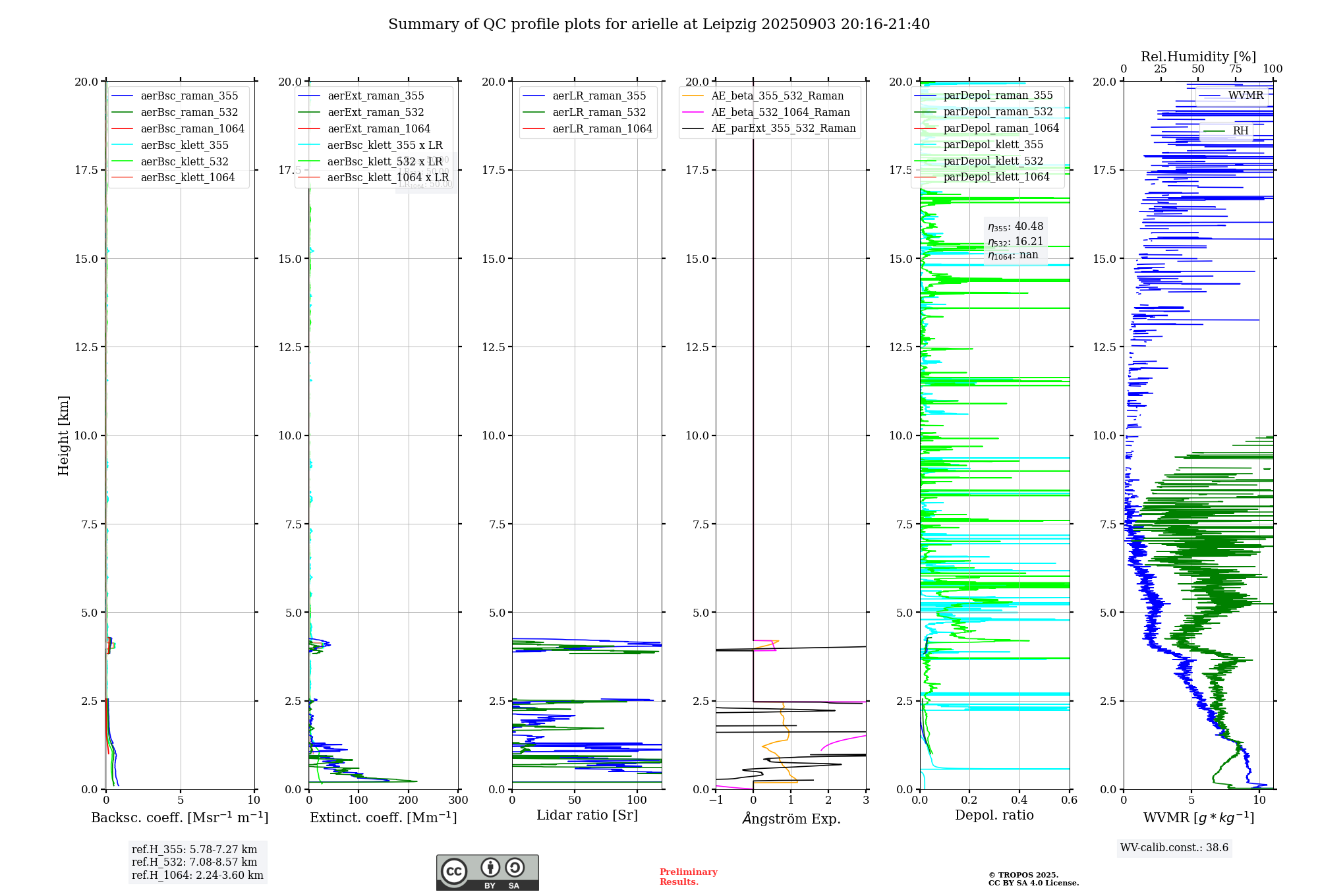Click the WV-calib.const. value box

1174,848
